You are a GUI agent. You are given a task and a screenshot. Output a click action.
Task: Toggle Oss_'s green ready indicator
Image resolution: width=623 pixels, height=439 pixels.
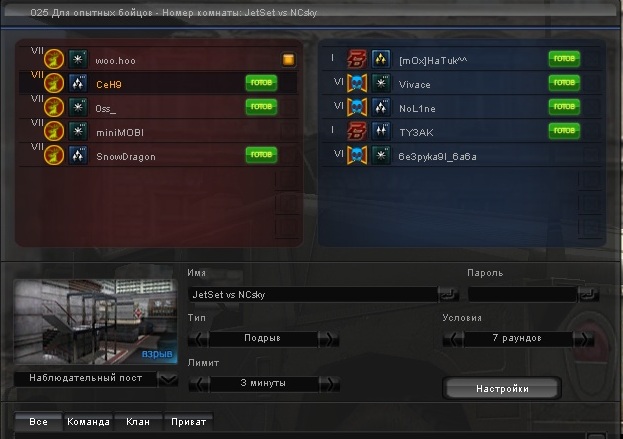click(x=261, y=106)
